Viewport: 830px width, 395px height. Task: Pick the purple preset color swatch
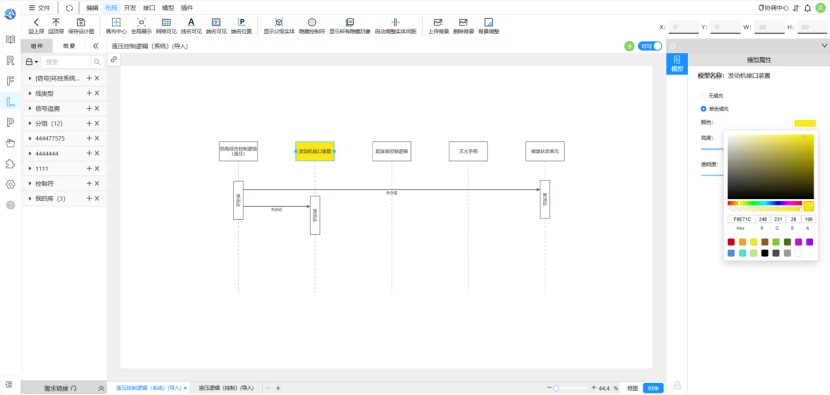(809, 242)
